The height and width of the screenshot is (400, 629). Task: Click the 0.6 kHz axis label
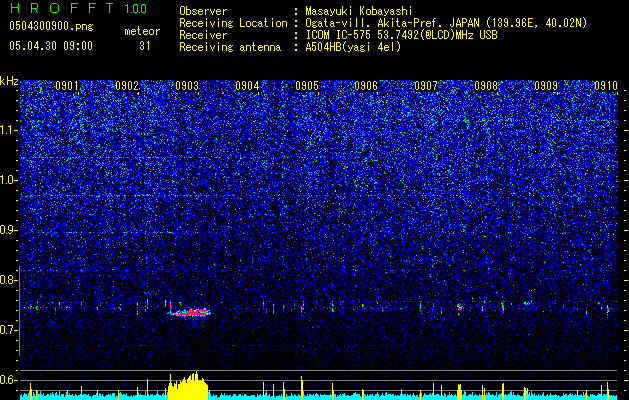[x=9, y=380]
